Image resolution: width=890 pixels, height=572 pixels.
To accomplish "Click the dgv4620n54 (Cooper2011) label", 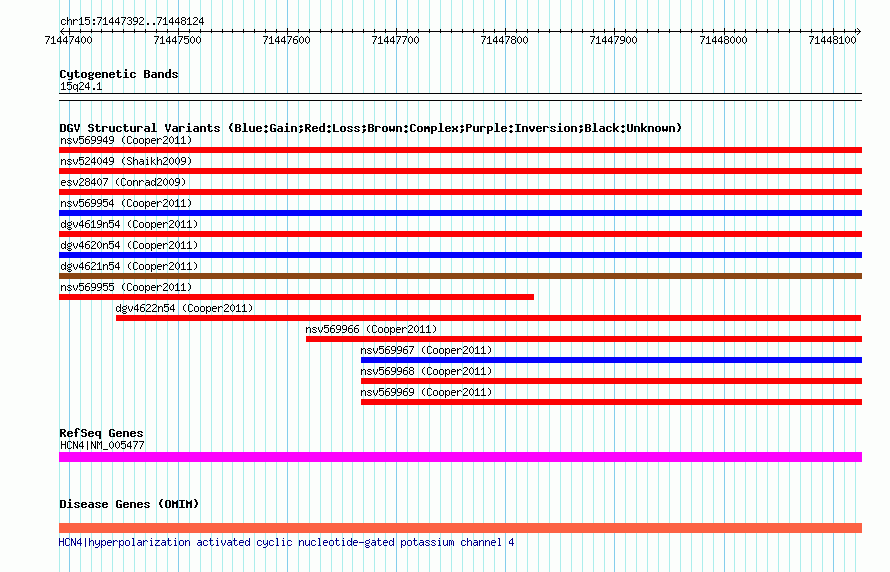I will tap(129, 245).
